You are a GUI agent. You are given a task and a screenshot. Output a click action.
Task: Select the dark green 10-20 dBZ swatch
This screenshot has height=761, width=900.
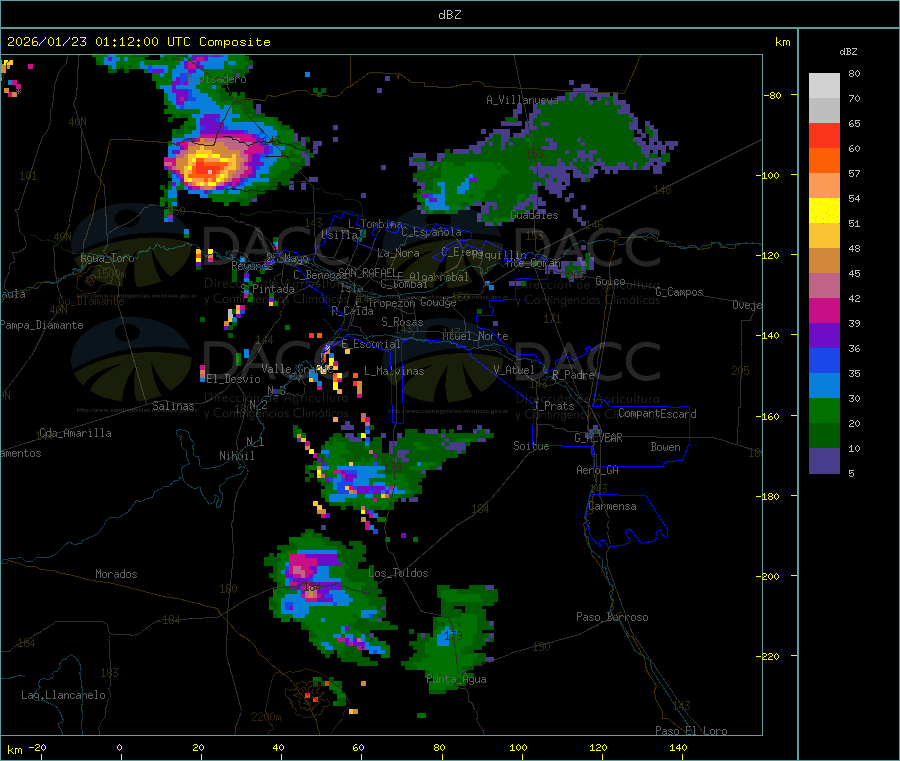pyautogui.click(x=824, y=436)
